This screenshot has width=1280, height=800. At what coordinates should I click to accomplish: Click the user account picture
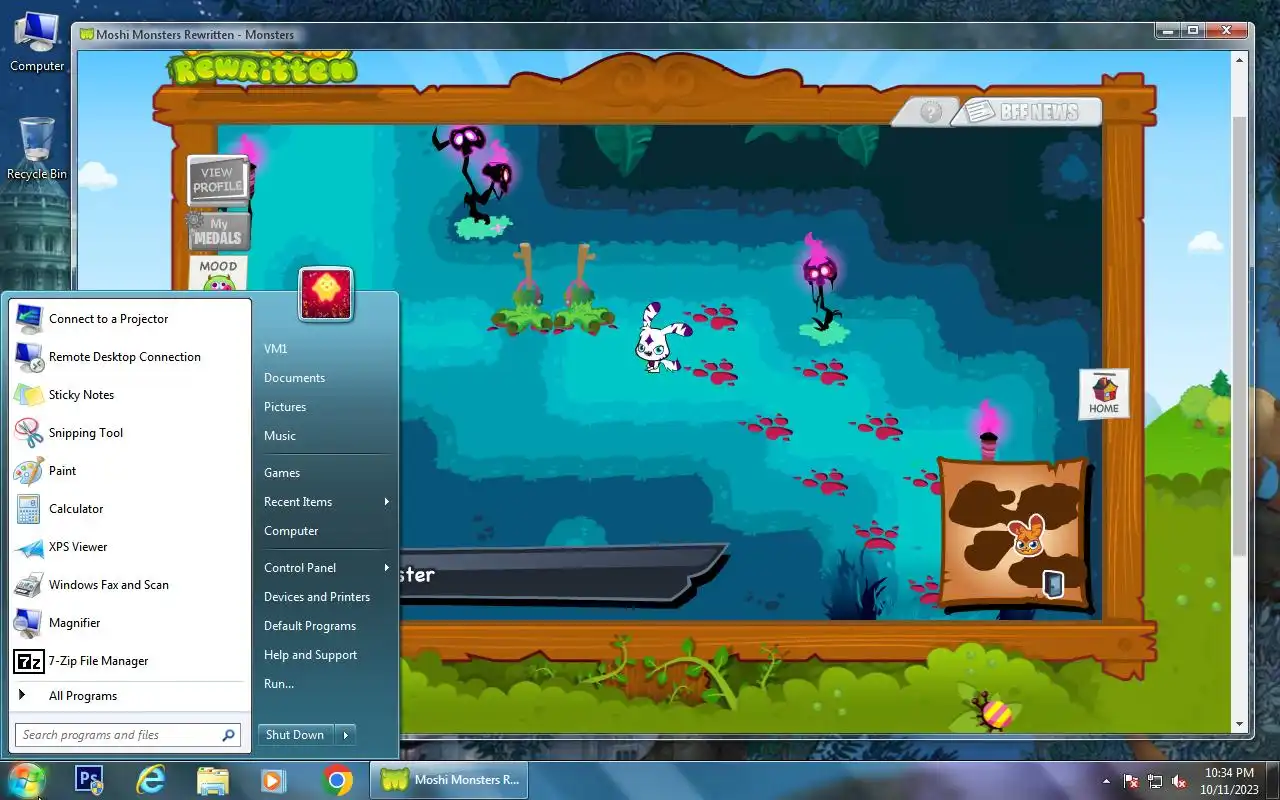[x=326, y=294]
